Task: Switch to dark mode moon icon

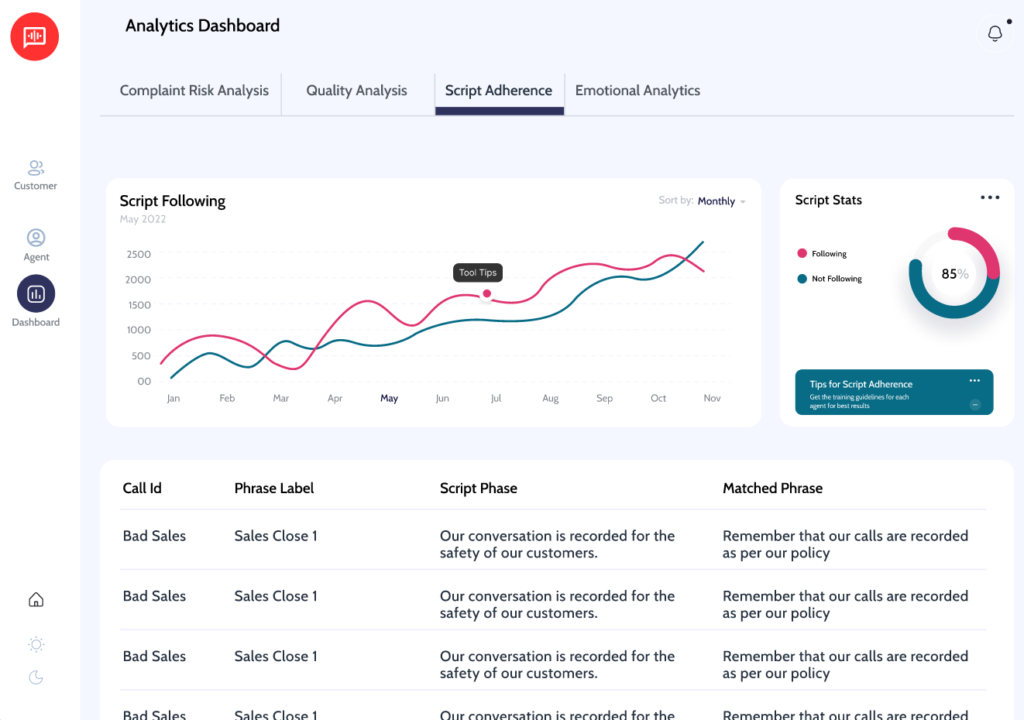Action: [36, 678]
